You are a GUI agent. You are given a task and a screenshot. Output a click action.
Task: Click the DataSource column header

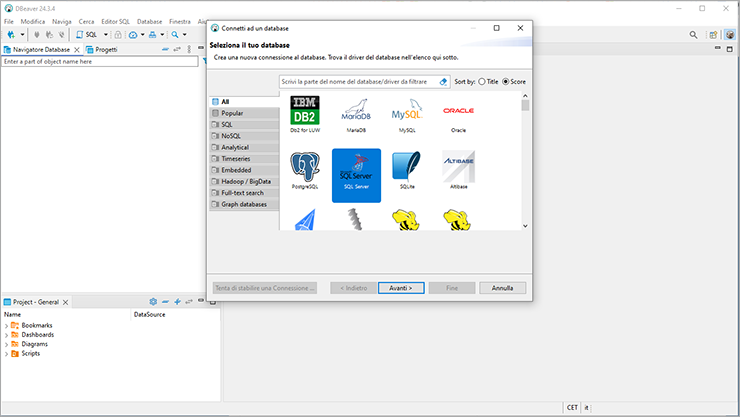point(150,314)
